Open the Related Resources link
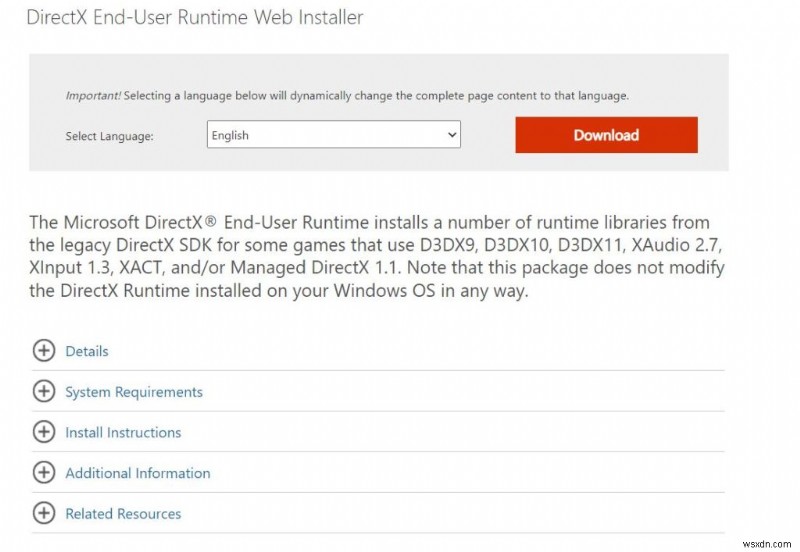The width and height of the screenshot is (800, 552). coord(123,514)
